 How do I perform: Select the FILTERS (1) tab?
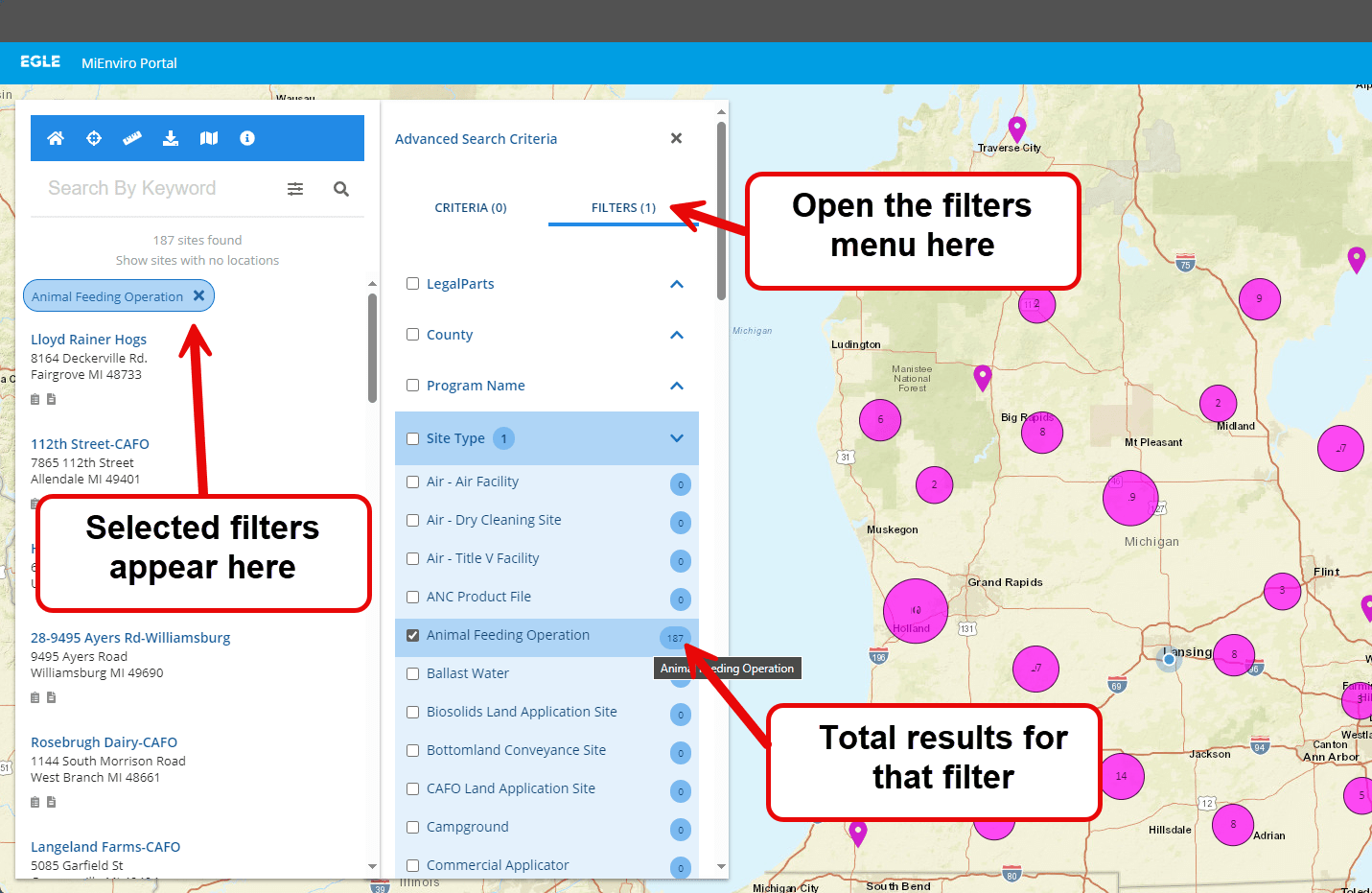[x=623, y=207]
